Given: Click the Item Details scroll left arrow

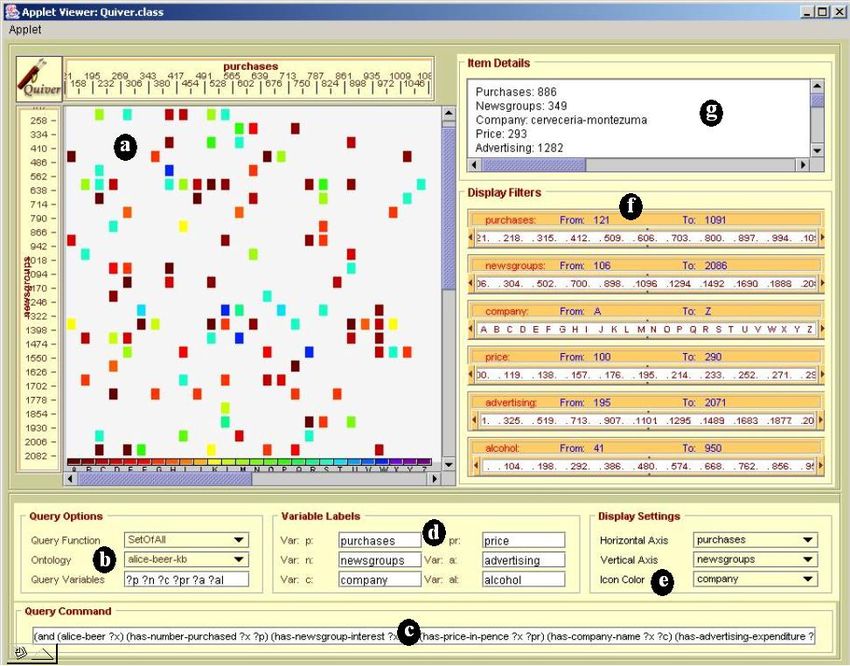Looking at the screenshot, I should (475, 164).
